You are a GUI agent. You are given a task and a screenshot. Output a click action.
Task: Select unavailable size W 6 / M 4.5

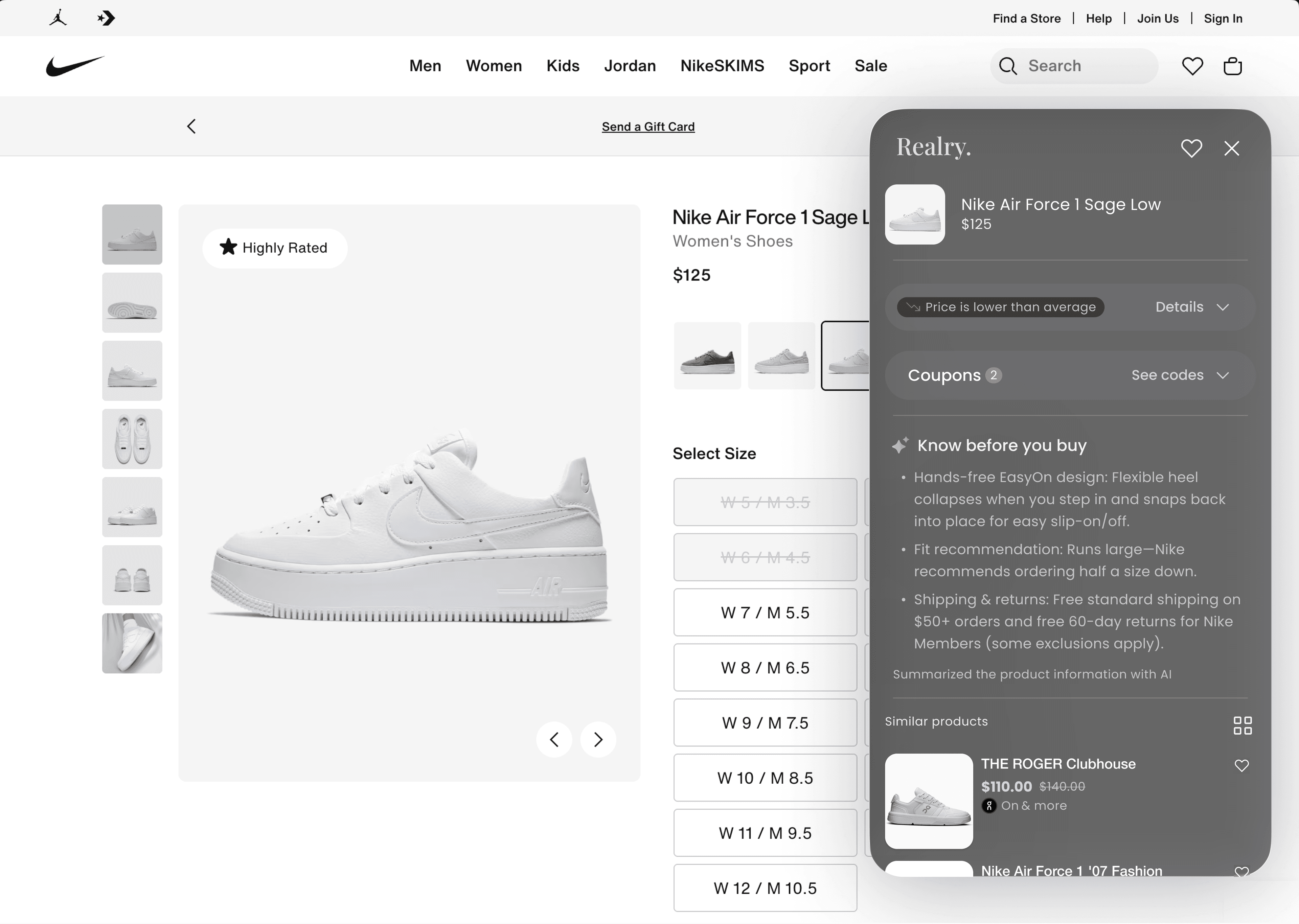point(765,558)
